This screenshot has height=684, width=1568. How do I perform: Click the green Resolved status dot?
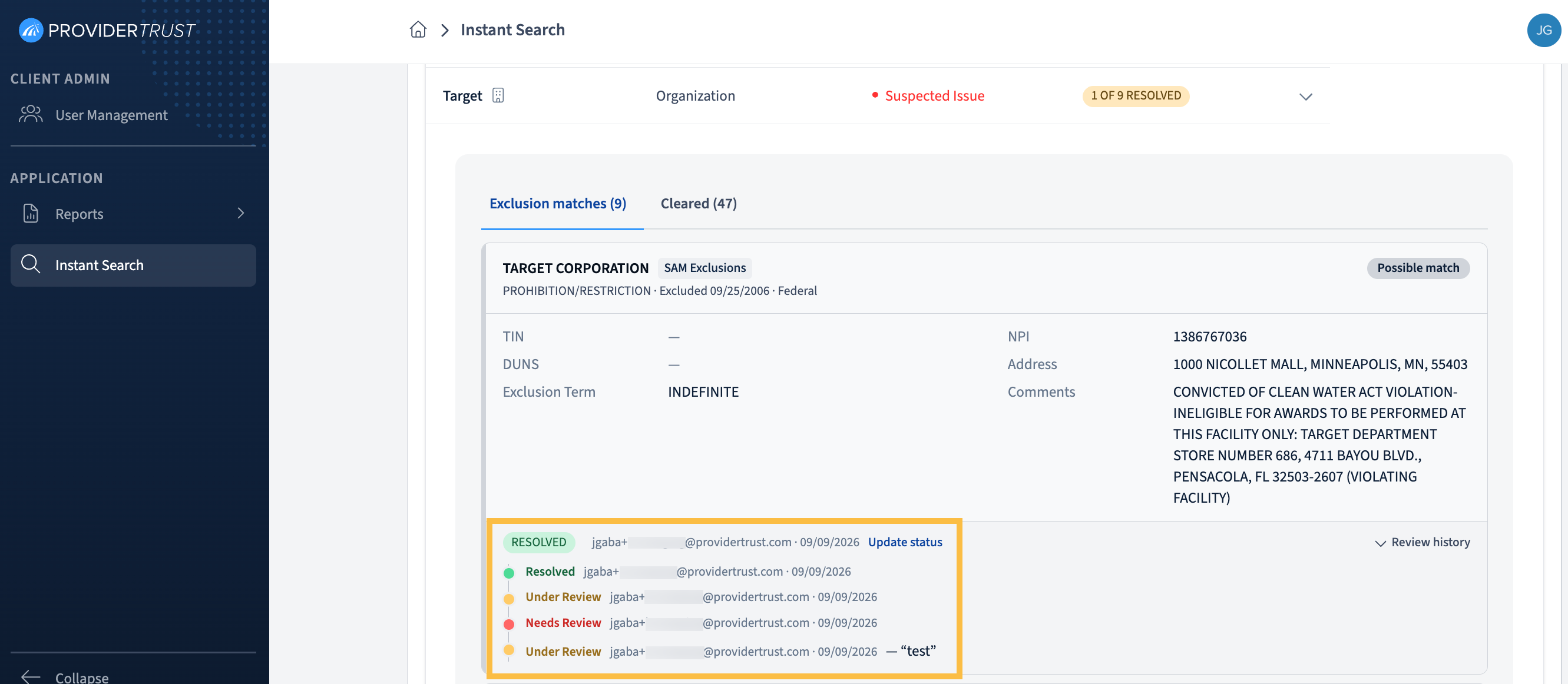coord(509,573)
